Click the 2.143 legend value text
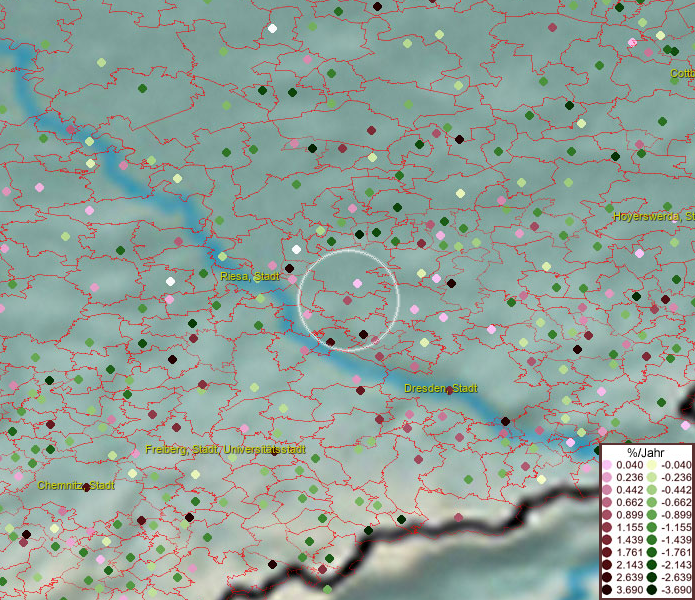Image resolution: width=695 pixels, height=600 pixels. point(629,565)
